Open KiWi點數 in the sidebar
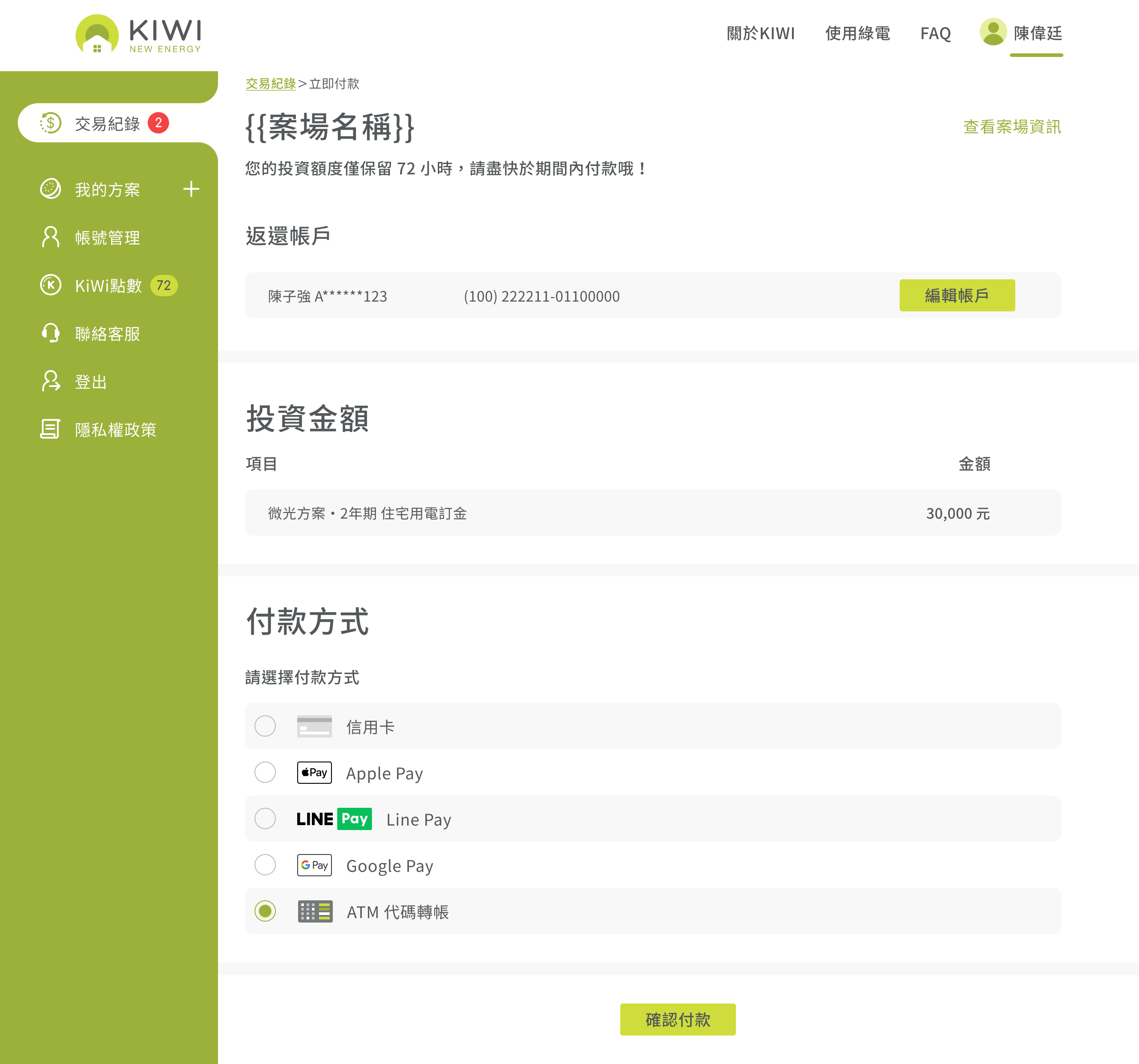Image resolution: width=1139 pixels, height=1064 pixels. point(108,286)
